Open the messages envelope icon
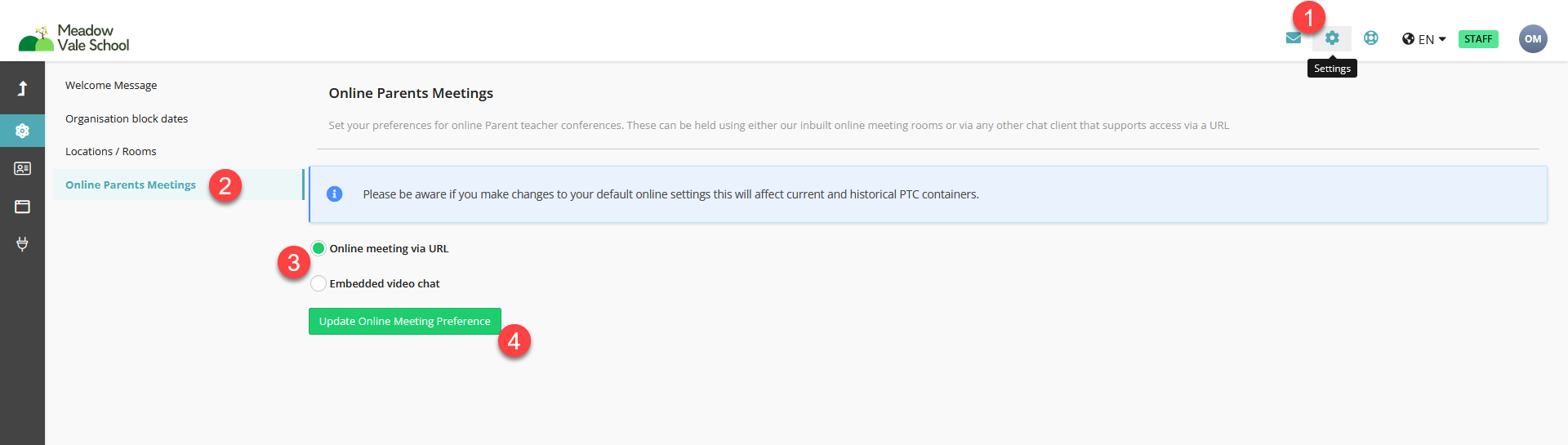Viewport: 1568px width, 445px height. [x=1294, y=38]
